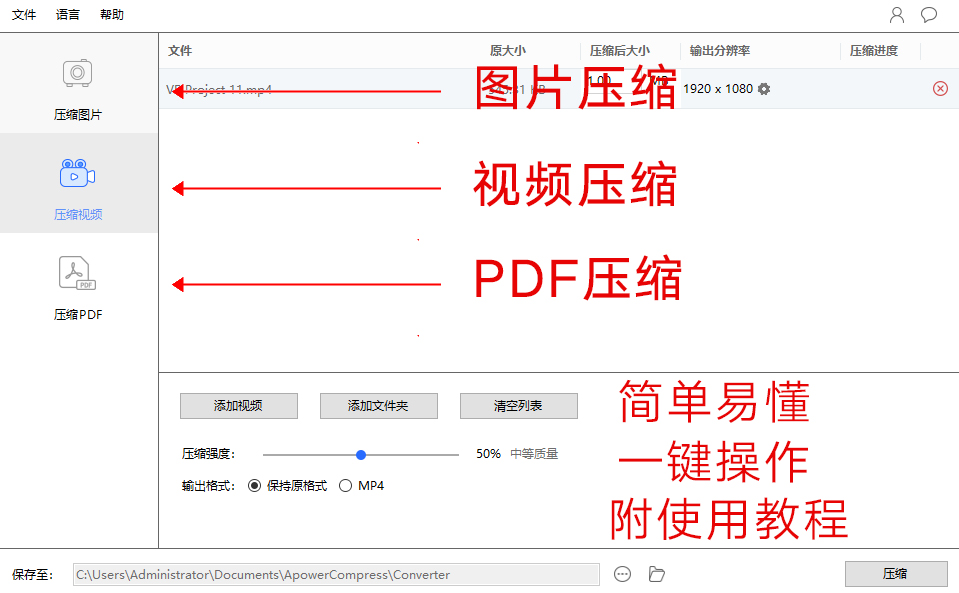959x593 pixels.
Task: Click the 50% compression value text
Action: (488, 454)
